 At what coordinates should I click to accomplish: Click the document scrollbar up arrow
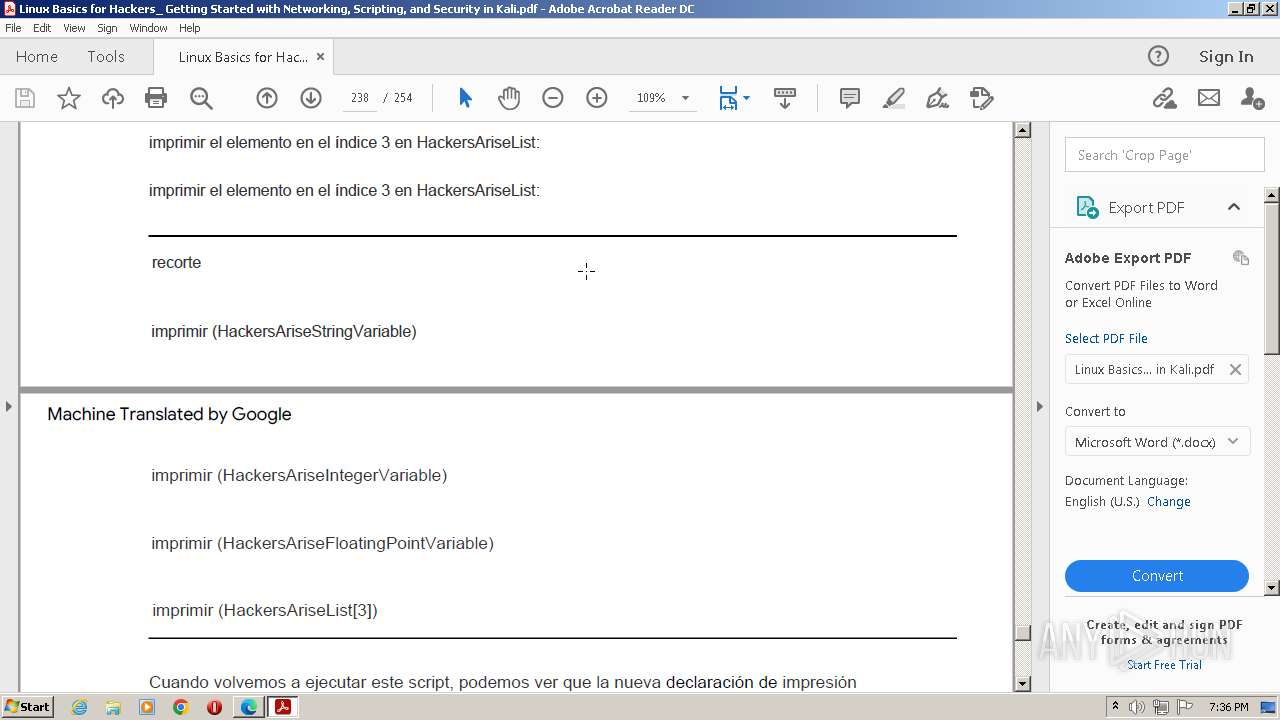(x=1022, y=130)
